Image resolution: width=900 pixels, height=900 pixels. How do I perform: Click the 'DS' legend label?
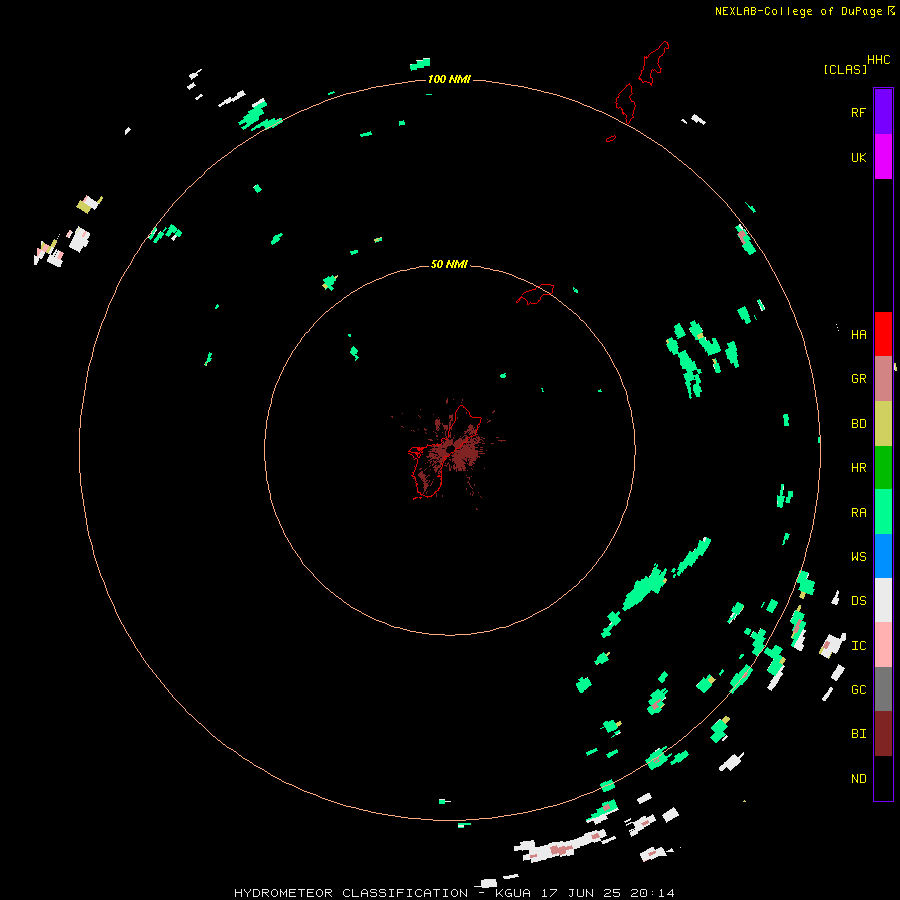(x=858, y=600)
